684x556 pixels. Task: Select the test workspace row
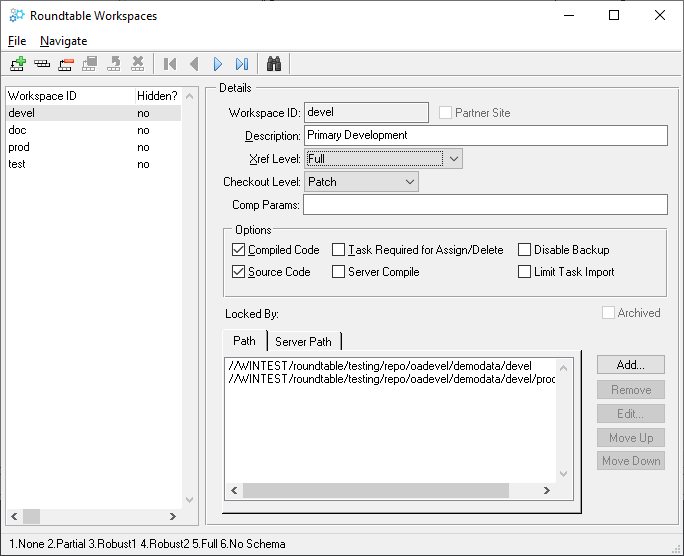coord(93,164)
